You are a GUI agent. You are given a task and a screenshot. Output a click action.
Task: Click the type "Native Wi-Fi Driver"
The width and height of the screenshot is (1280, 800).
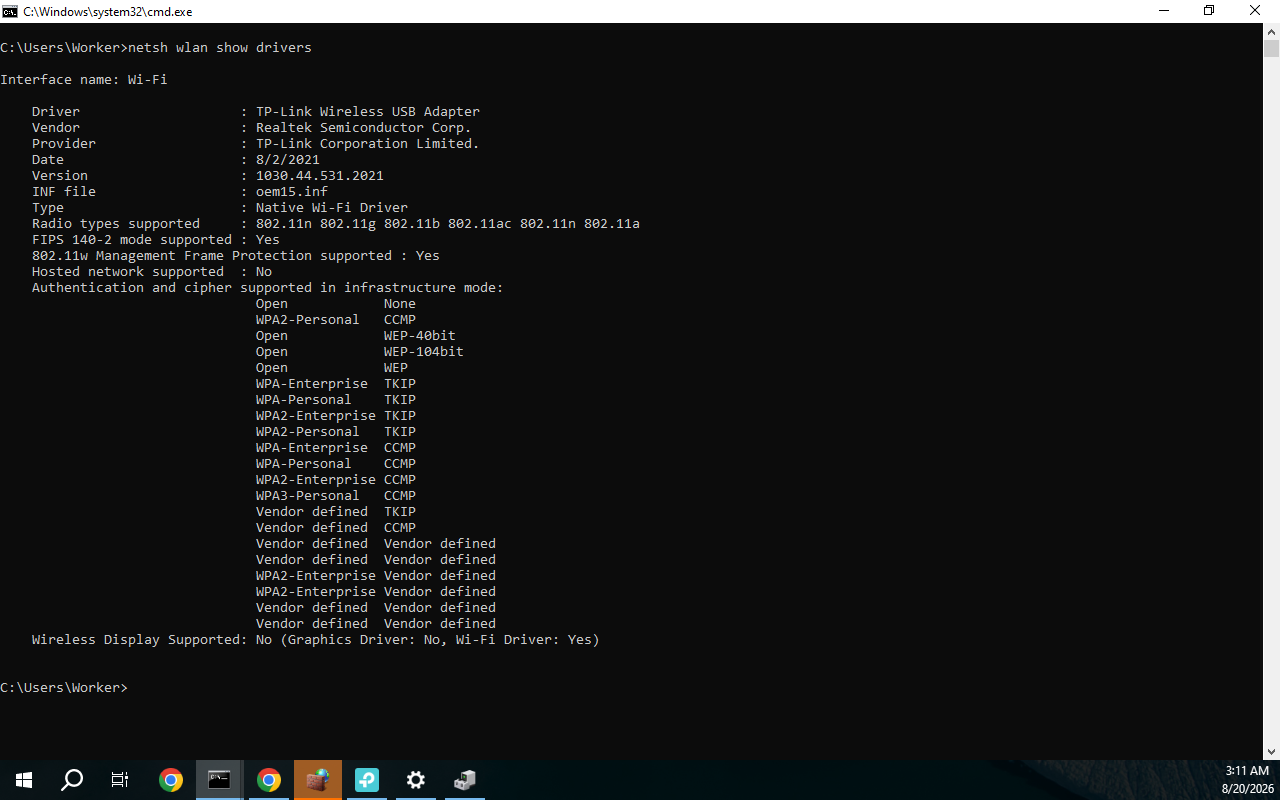pyautogui.click(x=332, y=208)
